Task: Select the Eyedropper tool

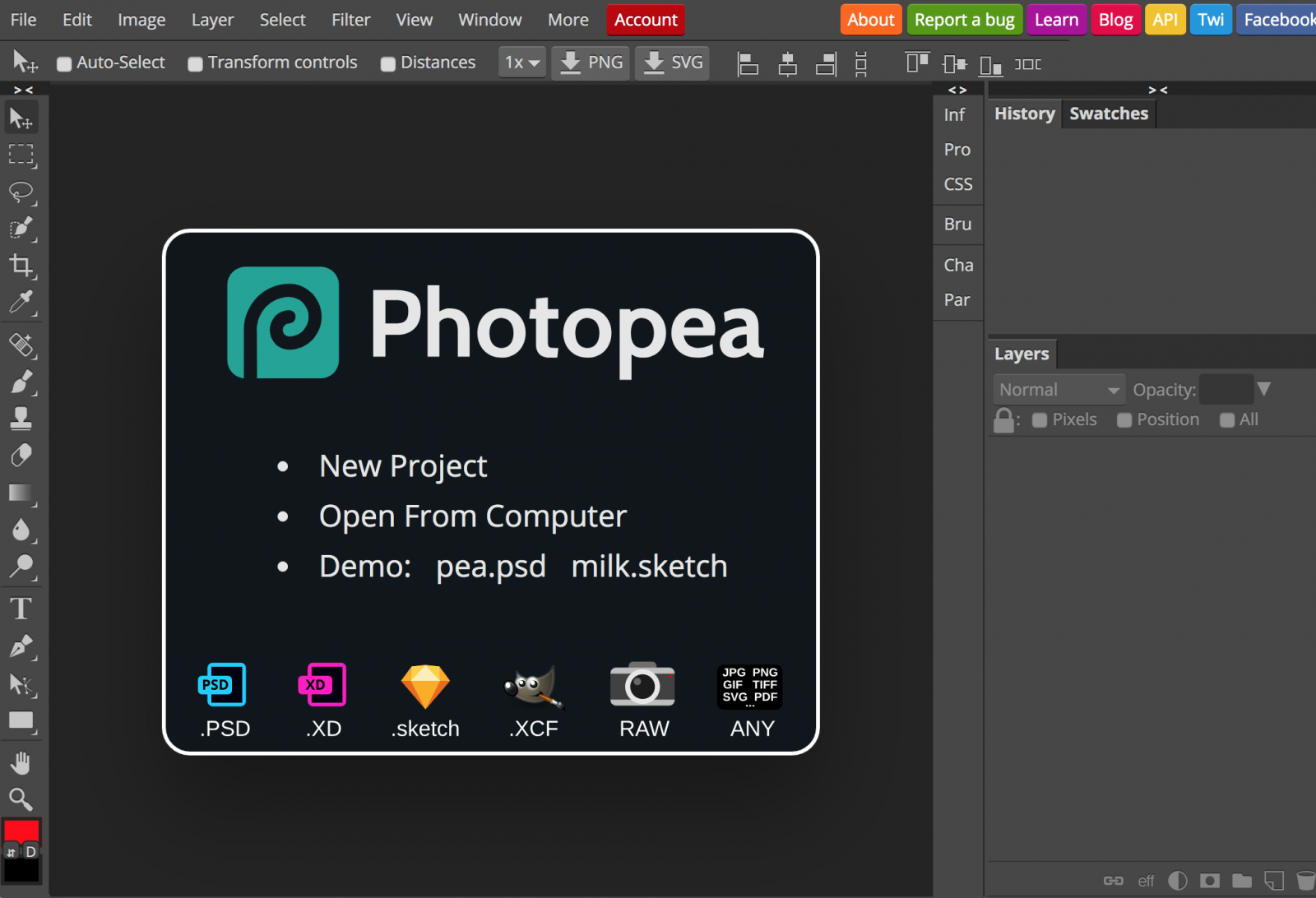Action: pyautogui.click(x=21, y=303)
